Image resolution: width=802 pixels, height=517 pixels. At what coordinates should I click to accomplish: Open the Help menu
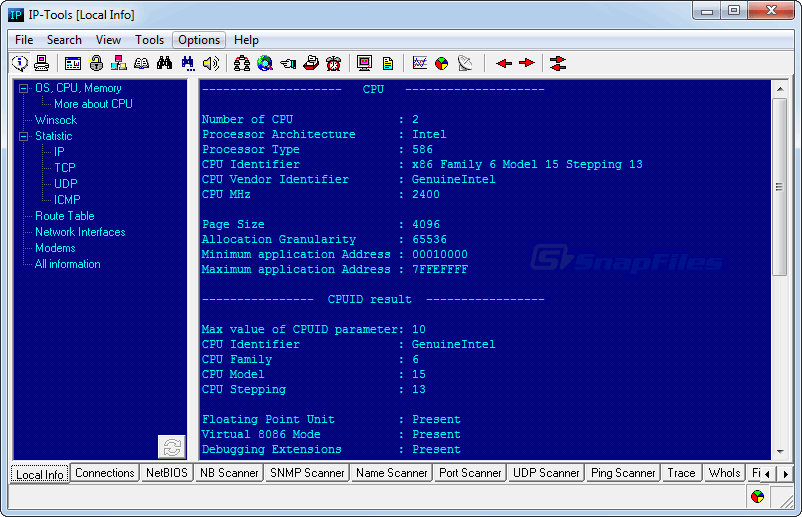click(x=247, y=40)
